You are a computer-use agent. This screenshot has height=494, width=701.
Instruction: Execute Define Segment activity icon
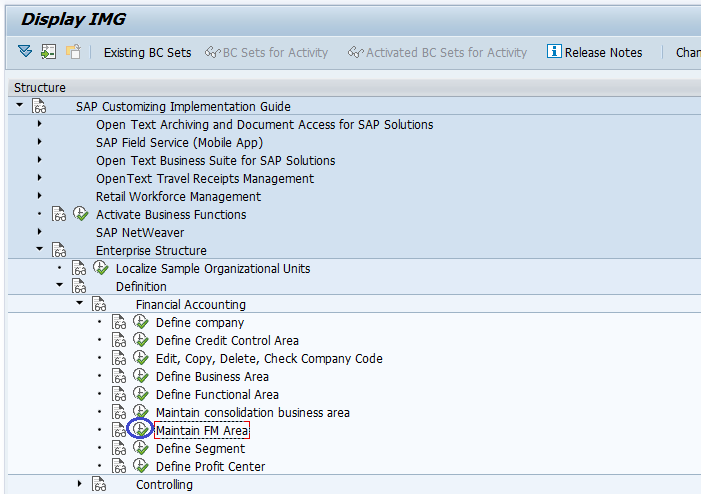[141, 448]
